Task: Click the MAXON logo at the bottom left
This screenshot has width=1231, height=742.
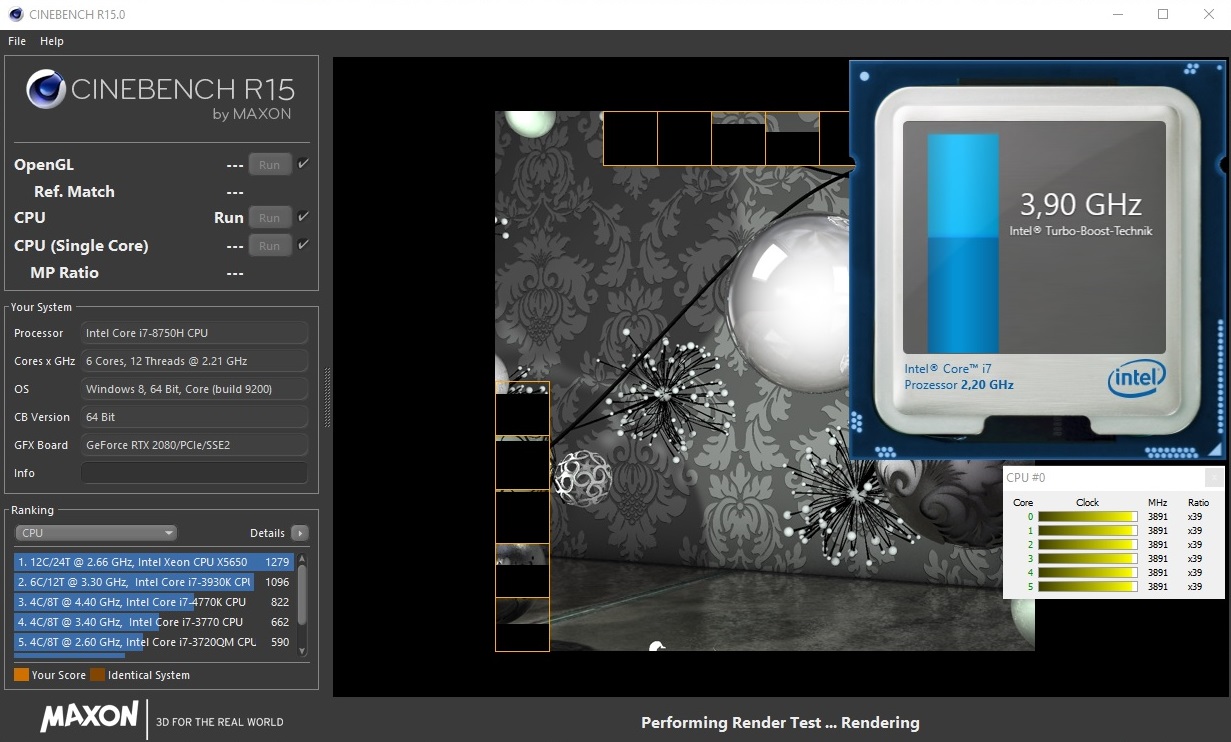Action: point(90,716)
